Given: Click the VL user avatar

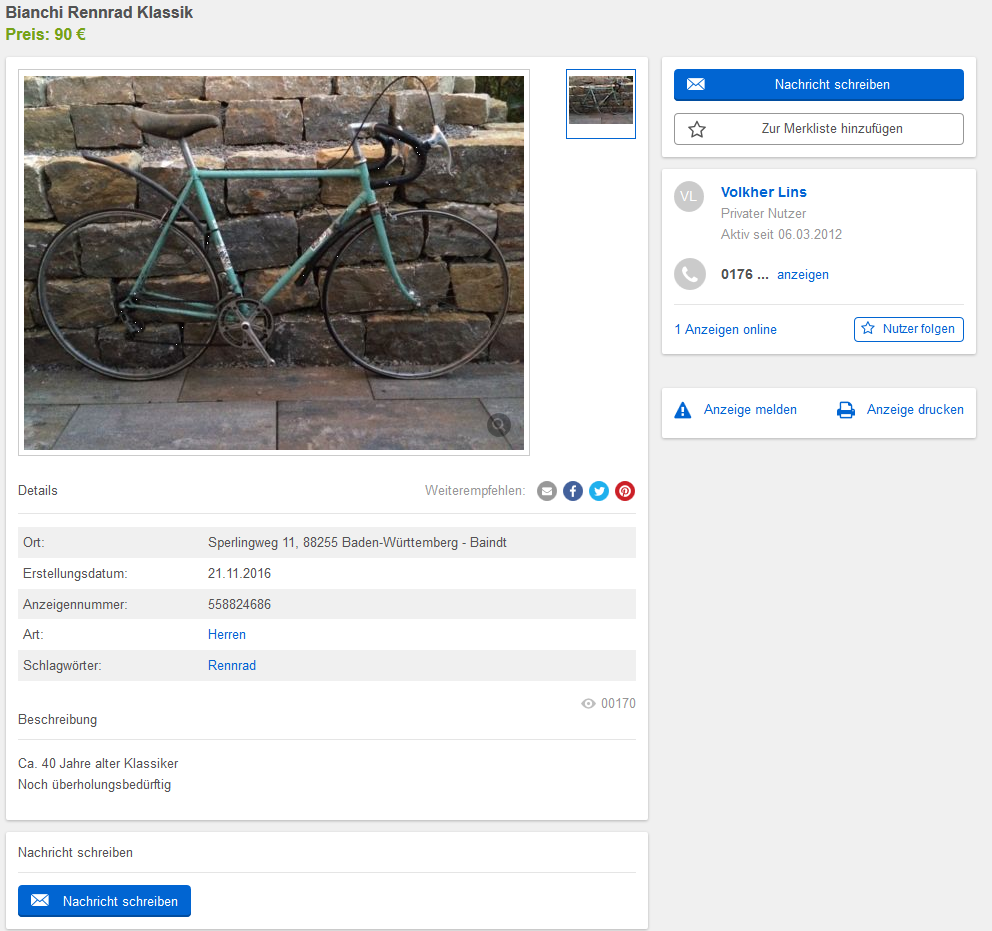Looking at the screenshot, I should 690,197.
